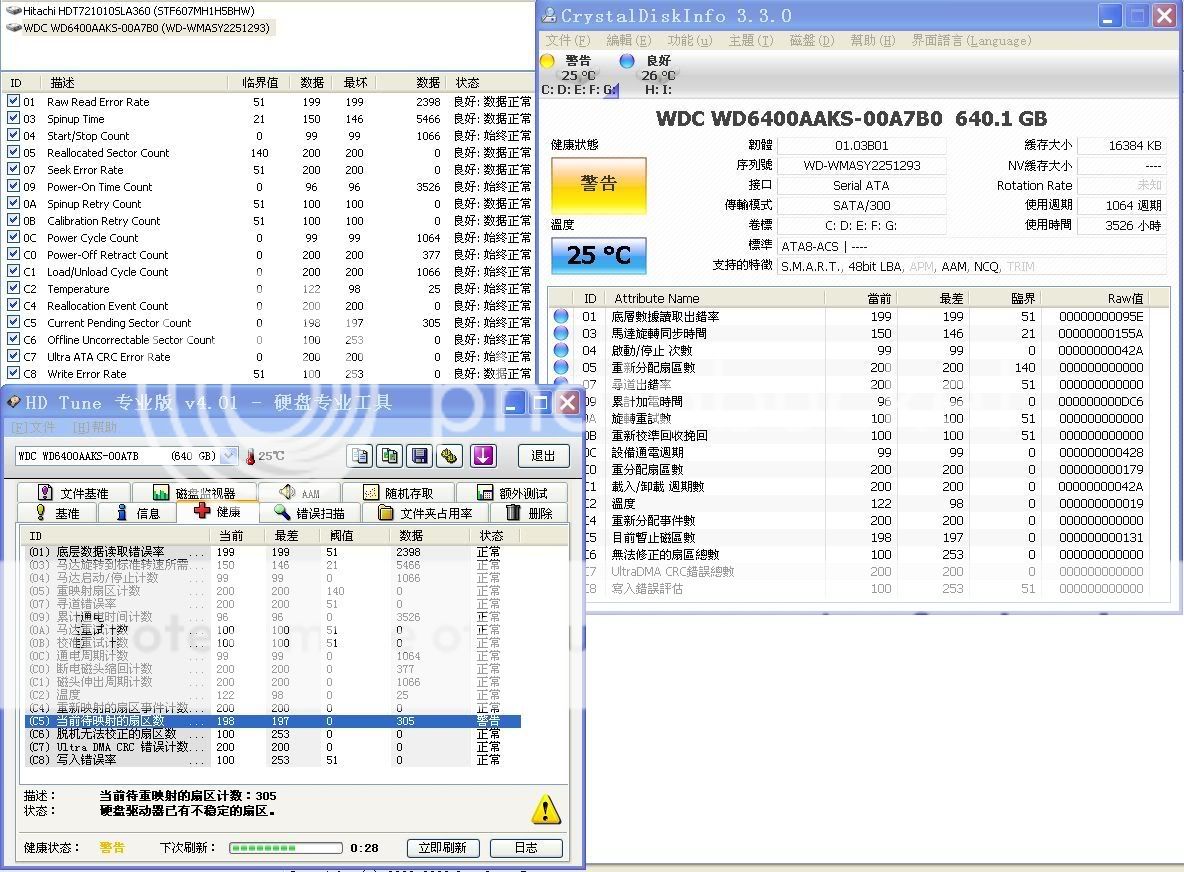Click the CrystalDiskInfo title bar app icon
The image size is (1184, 872).
[x=549, y=15]
